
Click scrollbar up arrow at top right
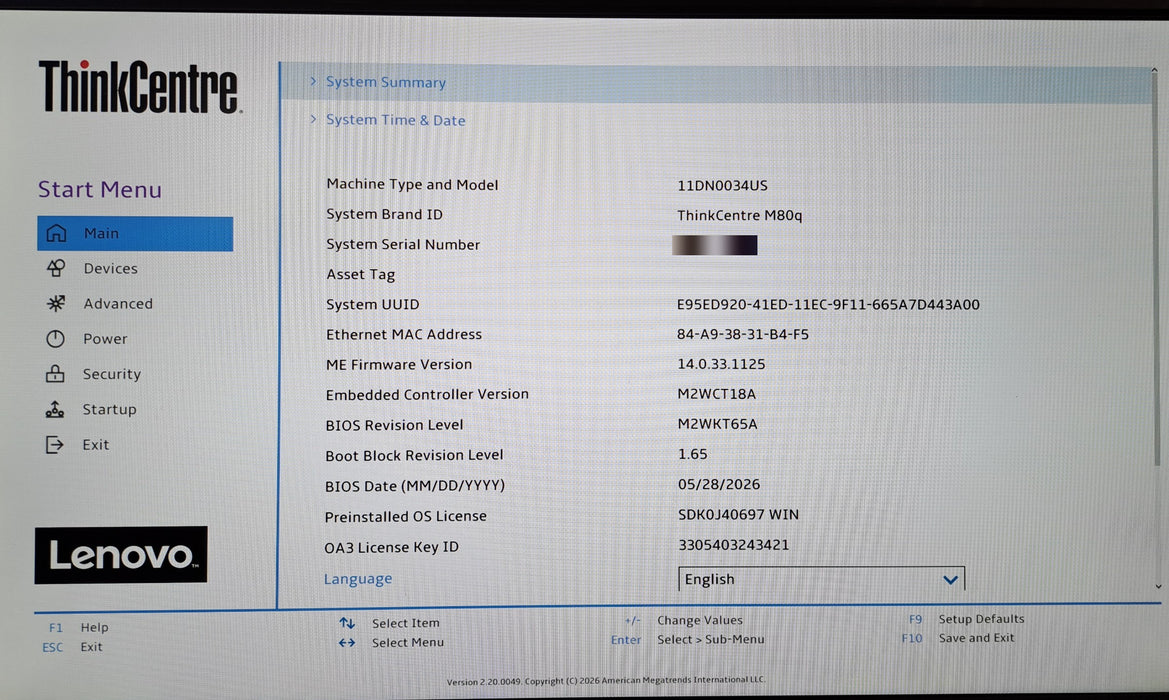(x=1154, y=71)
